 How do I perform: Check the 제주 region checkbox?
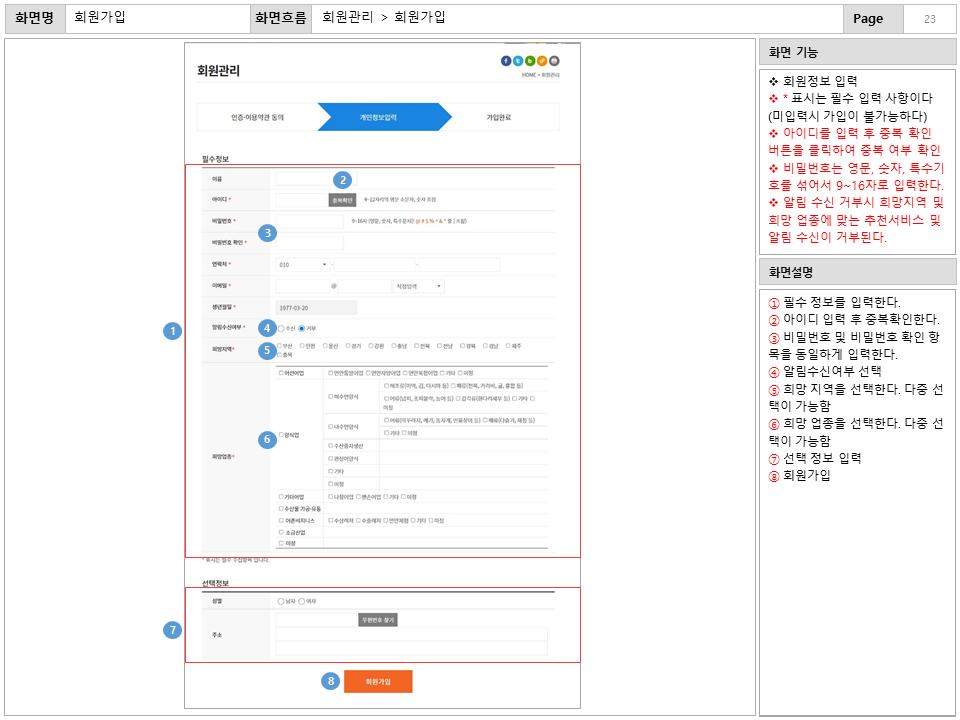[507, 345]
